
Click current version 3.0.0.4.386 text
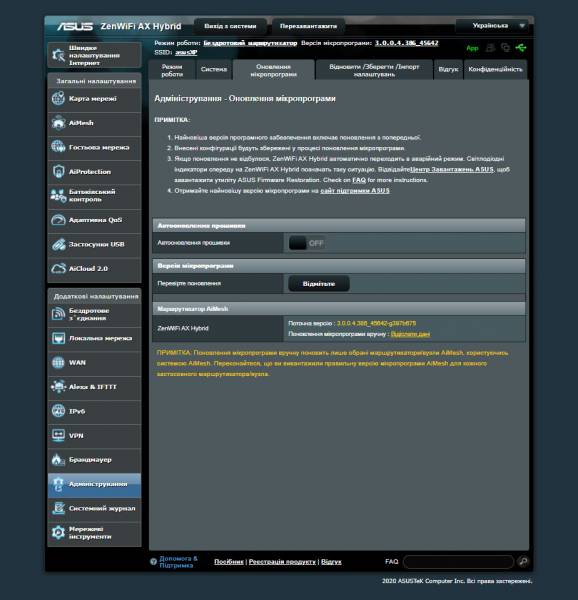(x=376, y=323)
